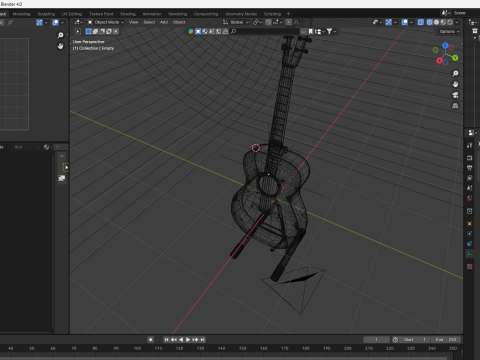Open the Output properties tab
480x360 pixels.
tap(470, 168)
